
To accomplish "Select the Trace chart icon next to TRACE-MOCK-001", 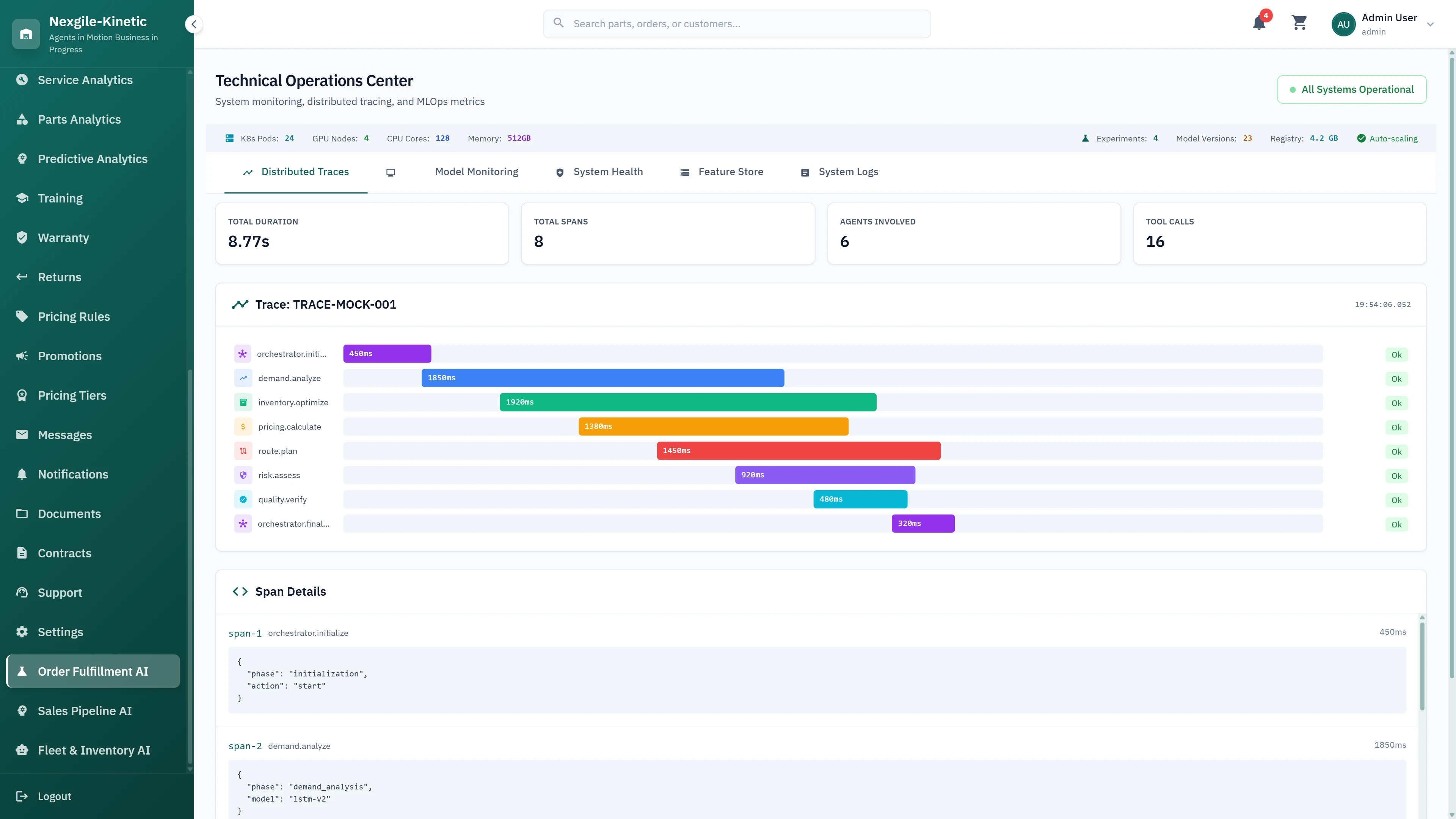I will click(x=240, y=304).
